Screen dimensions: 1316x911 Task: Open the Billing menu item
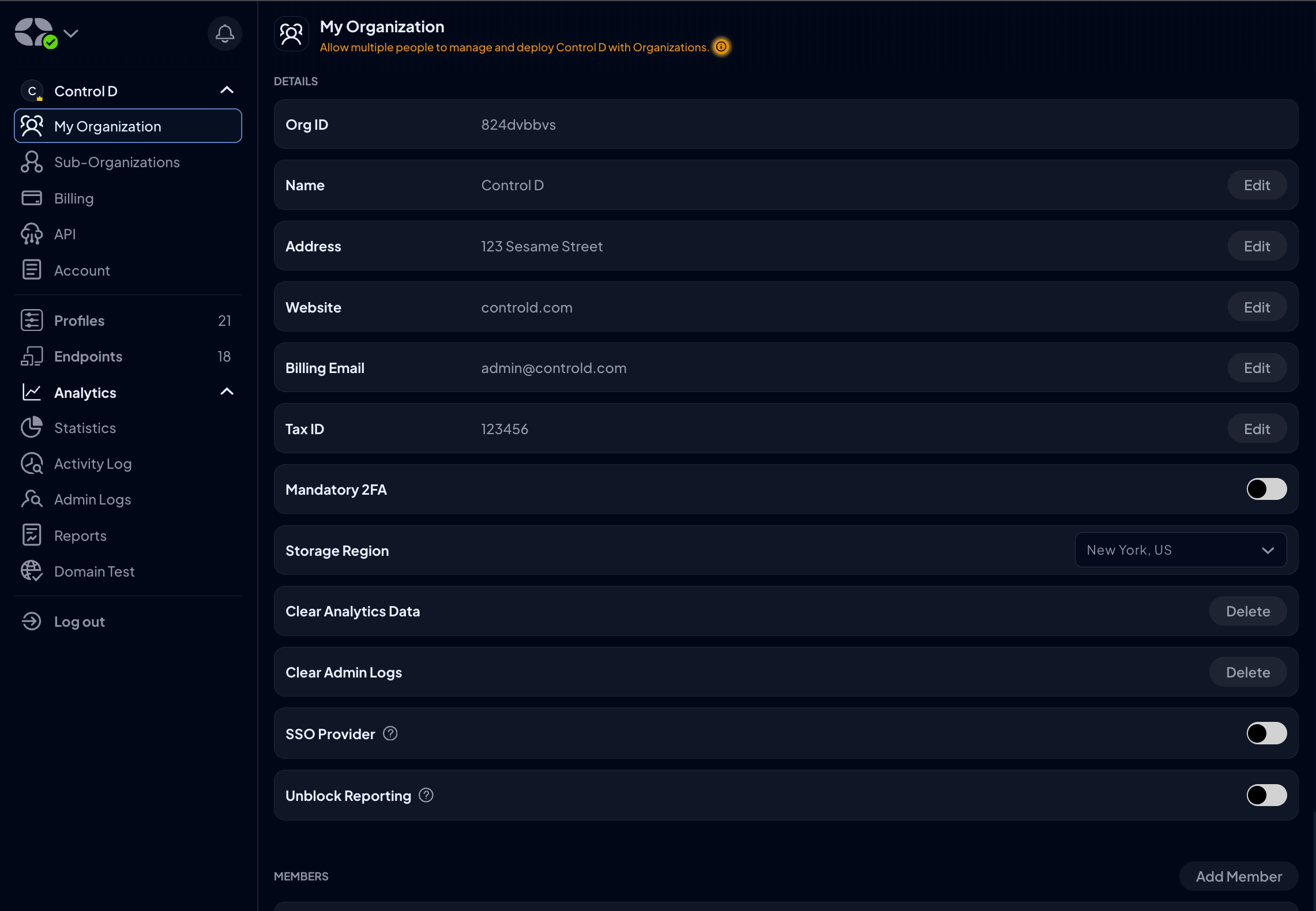(74, 198)
